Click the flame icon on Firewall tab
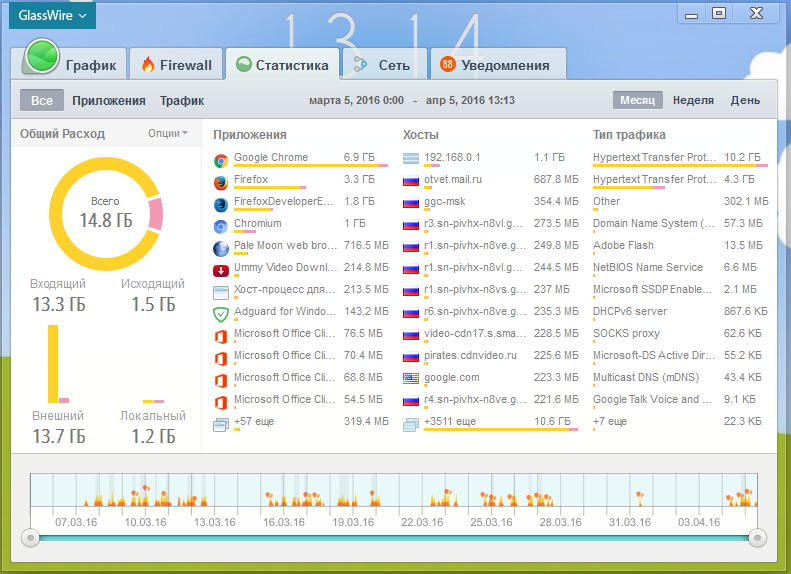 pyautogui.click(x=148, y=64)
